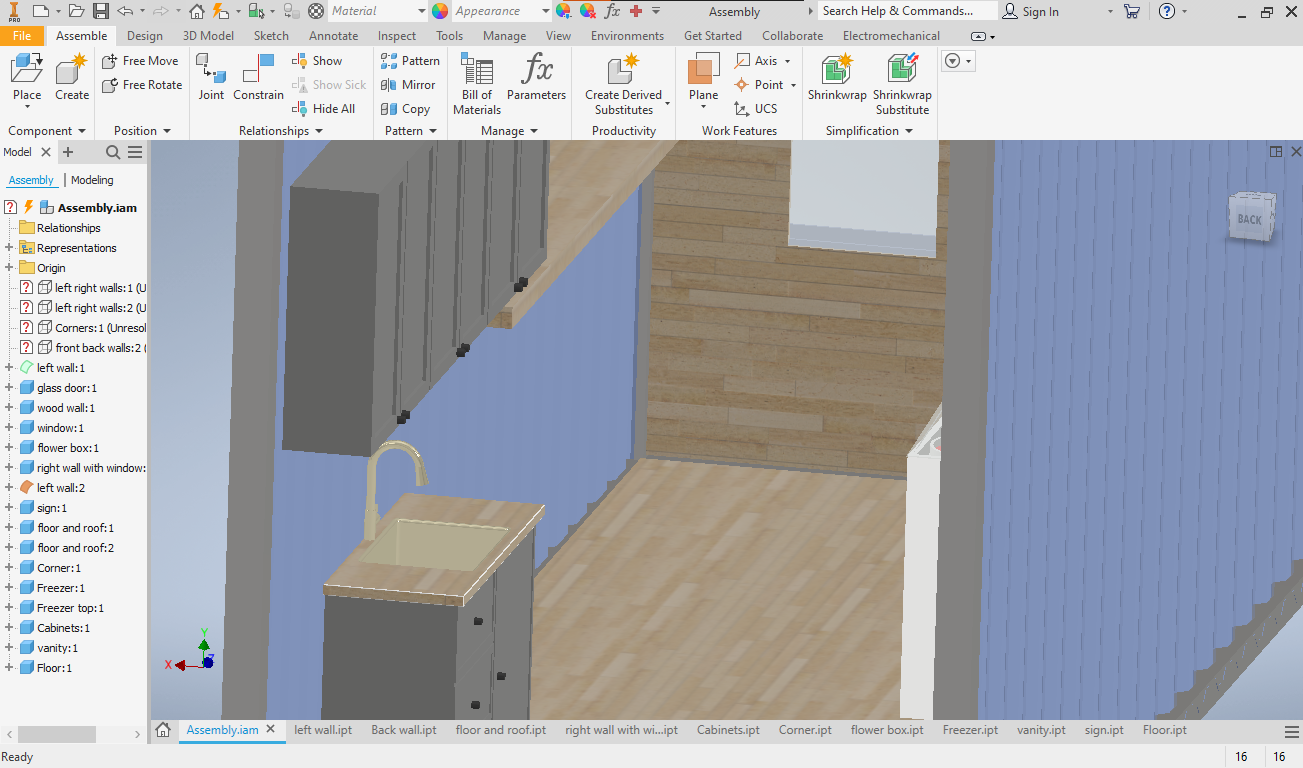Click Hide All relationships
The height and width of the screenshot is (768, 1303).
[323, 109]
